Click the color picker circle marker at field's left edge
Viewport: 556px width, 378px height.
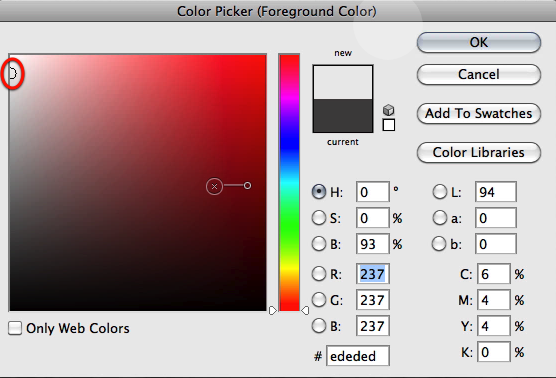(12, 74)
